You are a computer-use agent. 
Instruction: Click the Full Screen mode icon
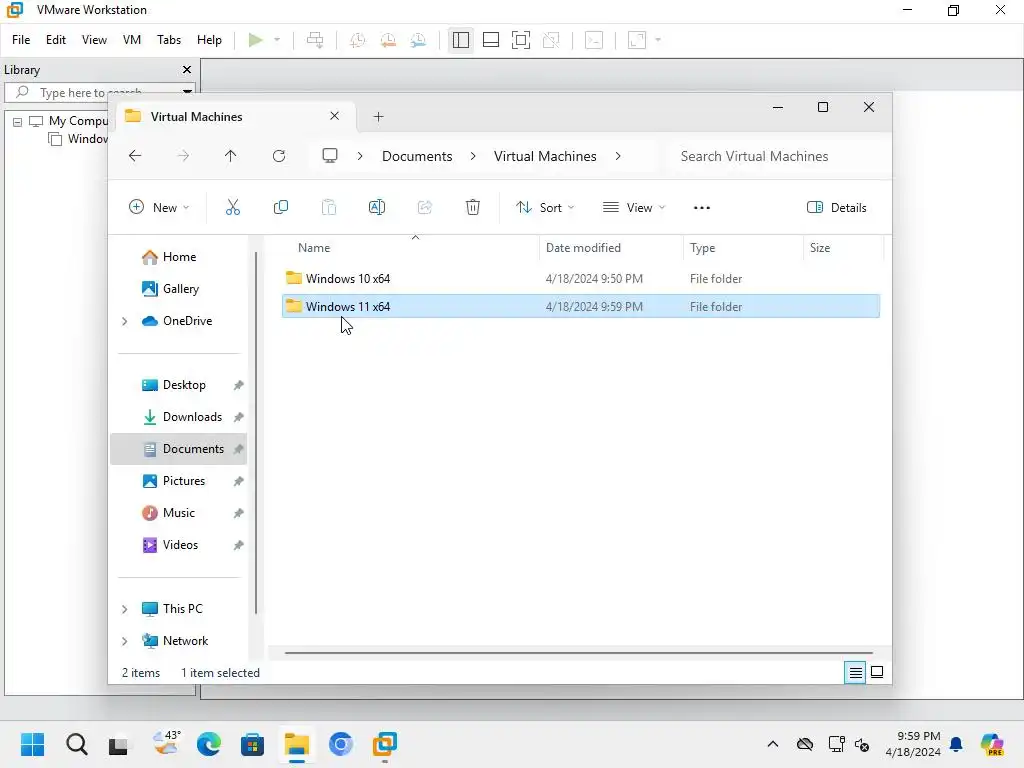point(520,40)
